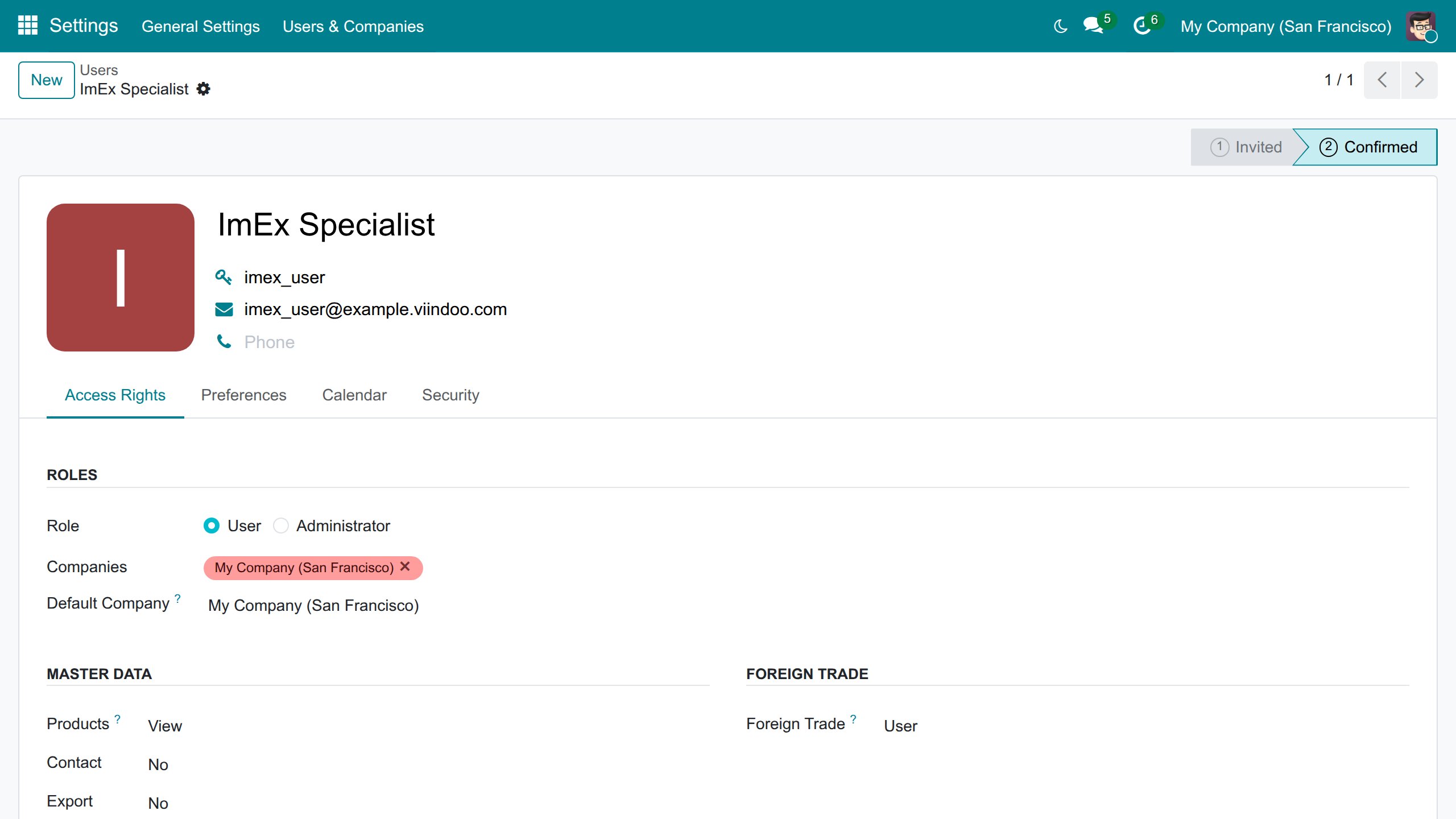Click the Settings app title
The image size is (1456, 819).
(84, 26)
